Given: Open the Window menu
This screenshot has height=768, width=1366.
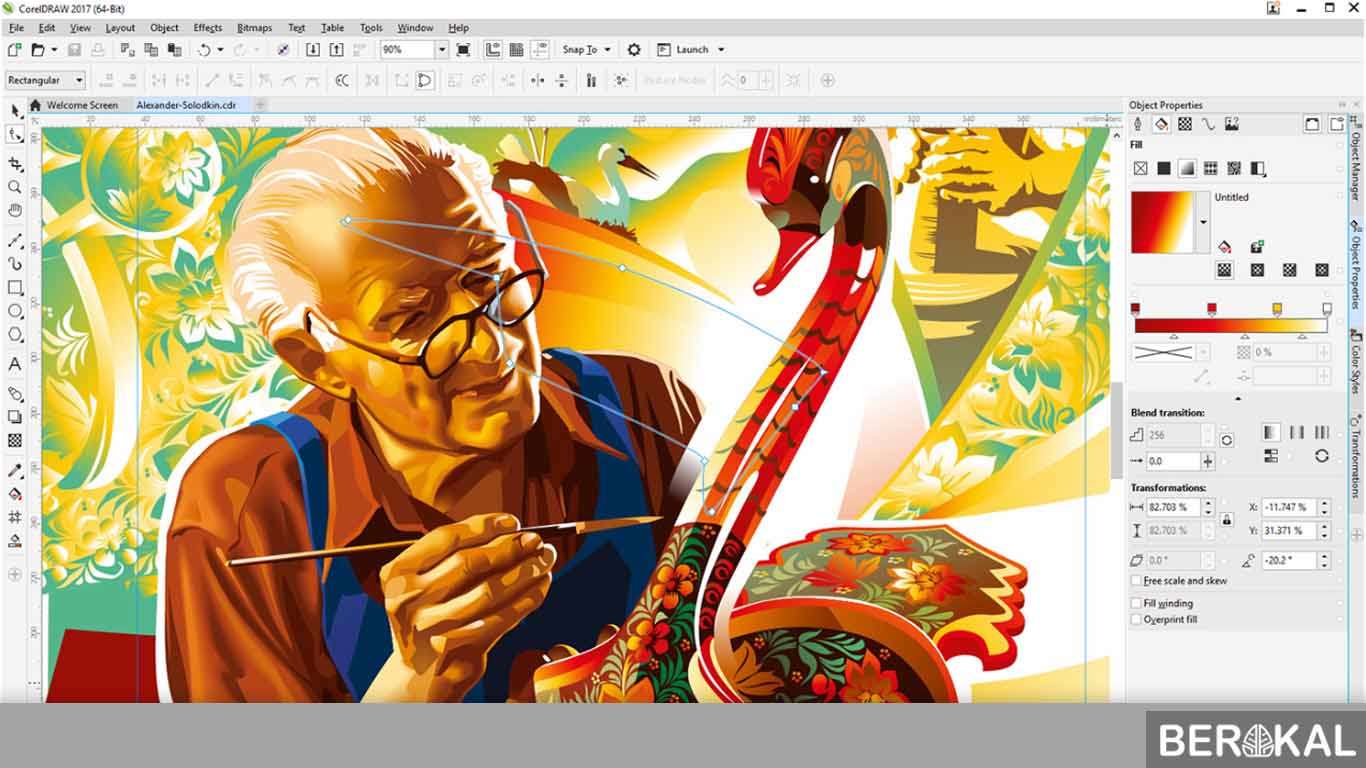Looking at the screenshot, I should (x=415, y=28).
